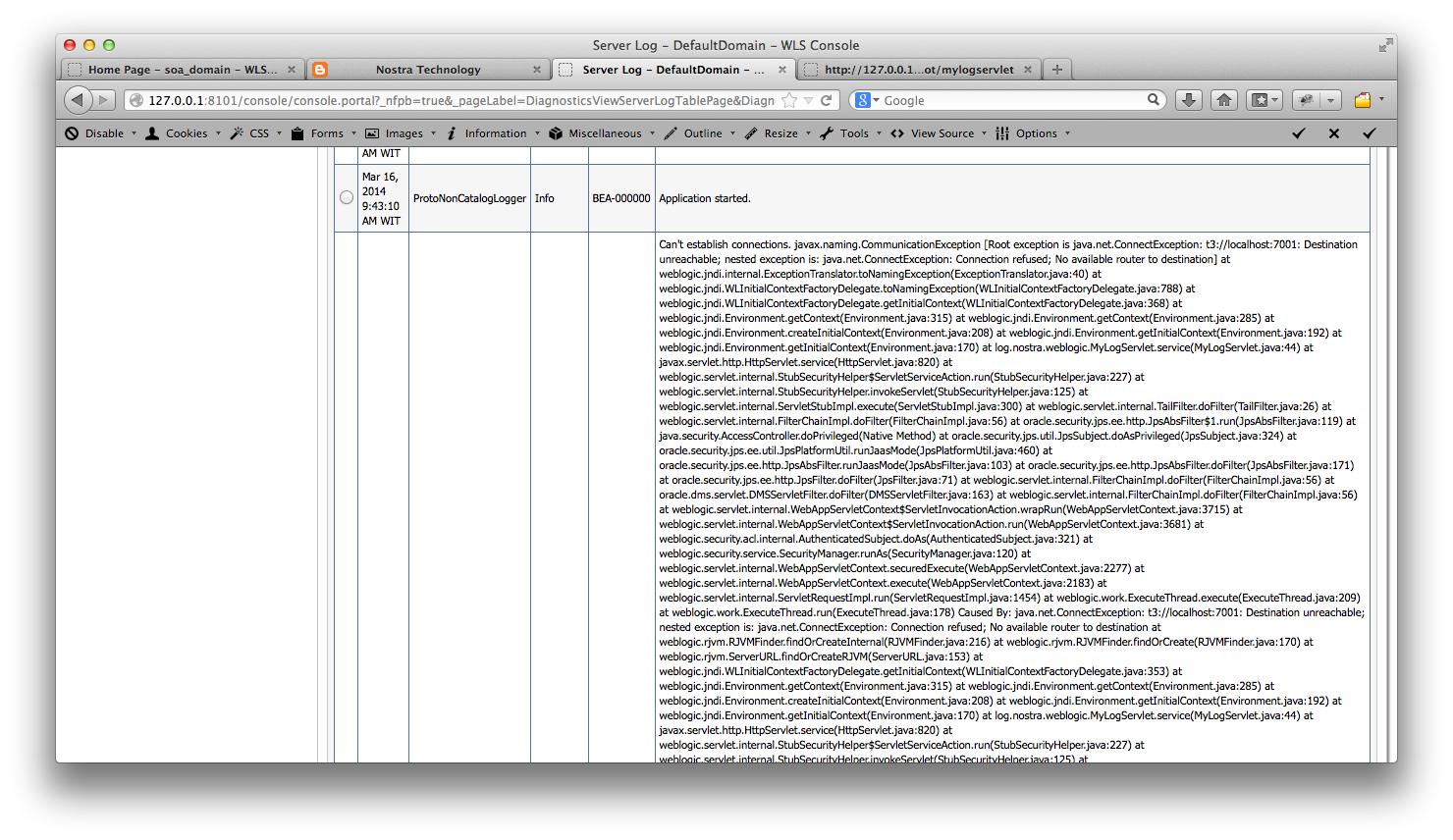1453x840 pixels.
Task: Open the Information menu in developer toolbar
Action: pos(493,133)
